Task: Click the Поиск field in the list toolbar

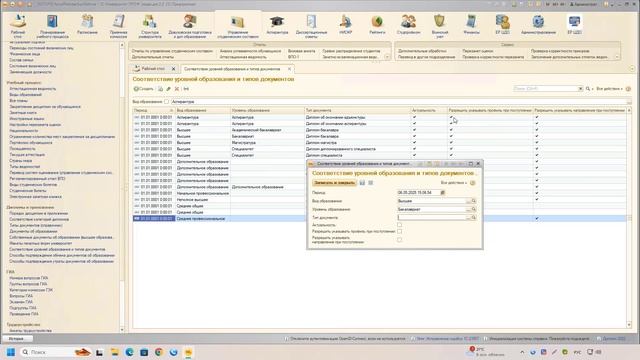Action: pyautogui.click(x=545, y=89)
